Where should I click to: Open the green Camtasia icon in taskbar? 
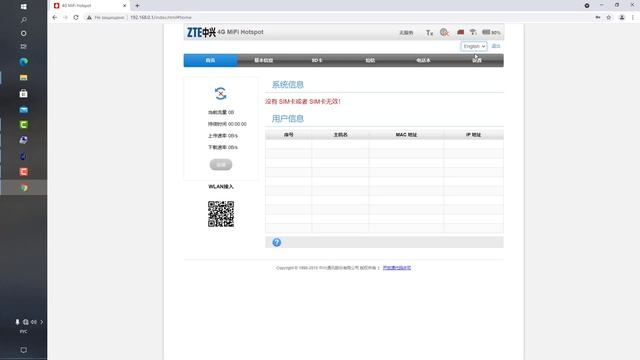[x=24, y=125]
